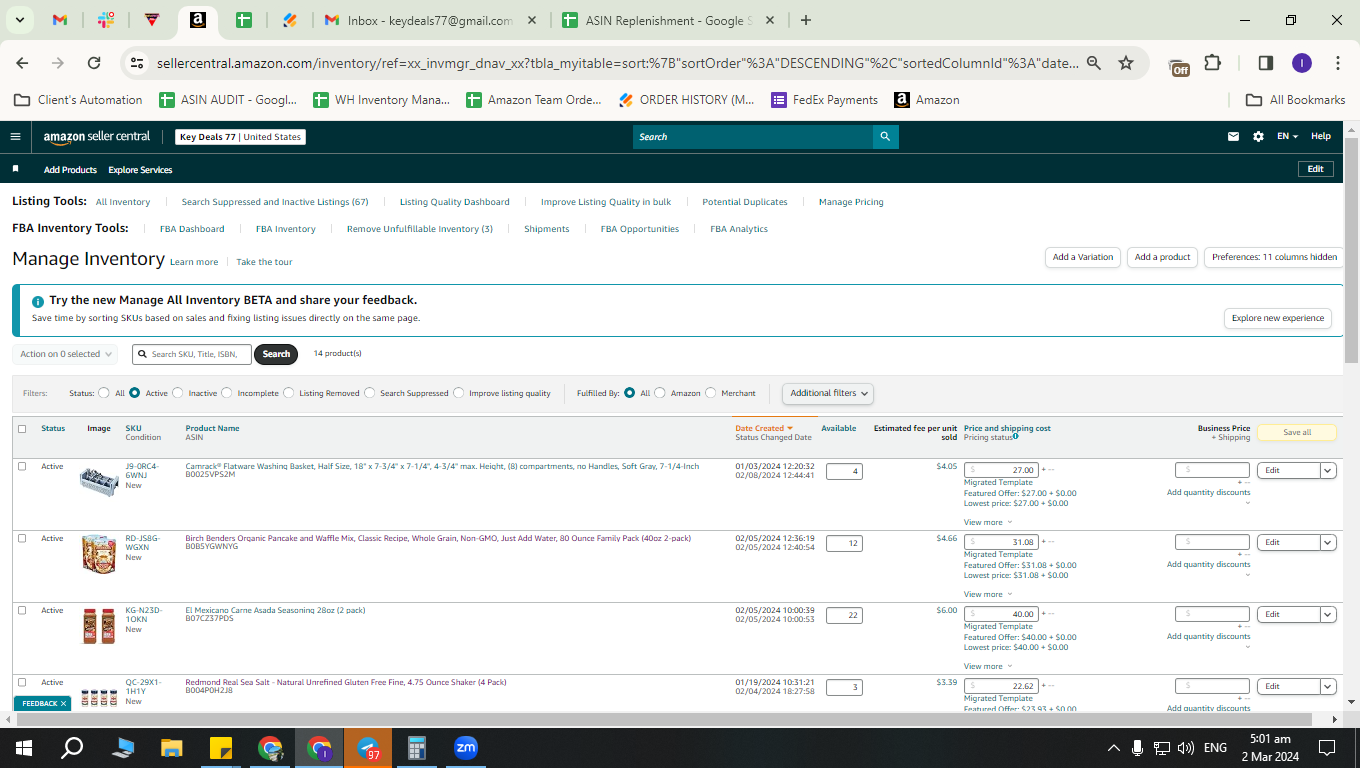Check the row for SKU J9-0RC4-6WNJ
The image size is (1360, 768).
pyautogui.click(x=22, y=467)
